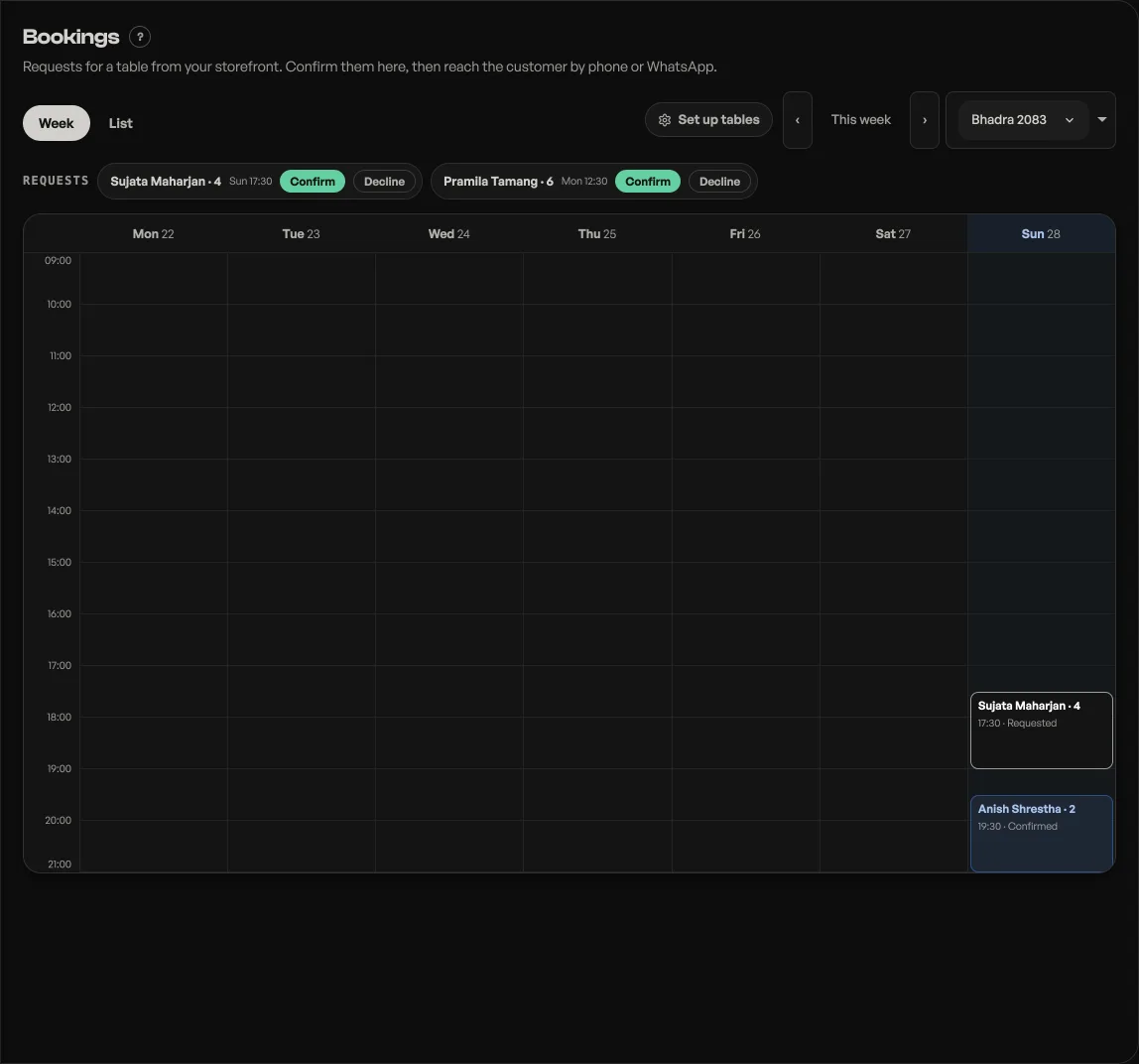Click the Sujata Maharjan · 4 request name
Image resolution: width=1139 pixels, height=1064 pixels.
coord(166,182)
